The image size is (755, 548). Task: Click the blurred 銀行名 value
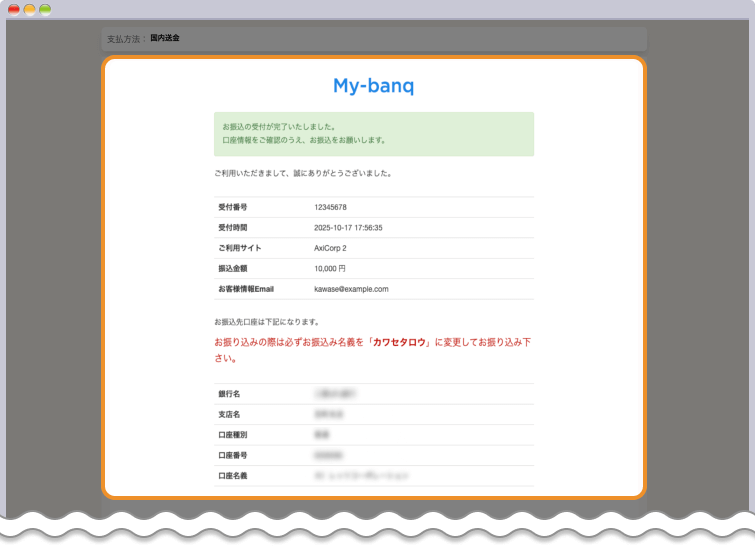click(x=337, y=395)
